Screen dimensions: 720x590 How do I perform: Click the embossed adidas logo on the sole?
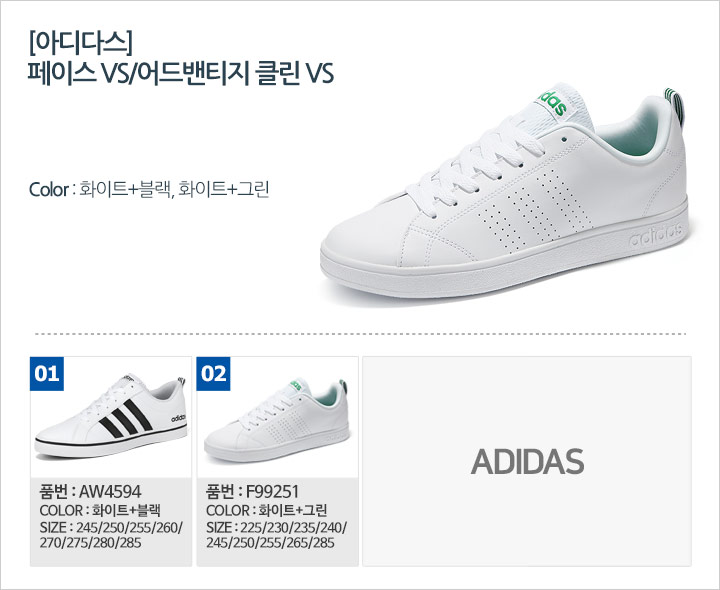[x=655, y=235]
